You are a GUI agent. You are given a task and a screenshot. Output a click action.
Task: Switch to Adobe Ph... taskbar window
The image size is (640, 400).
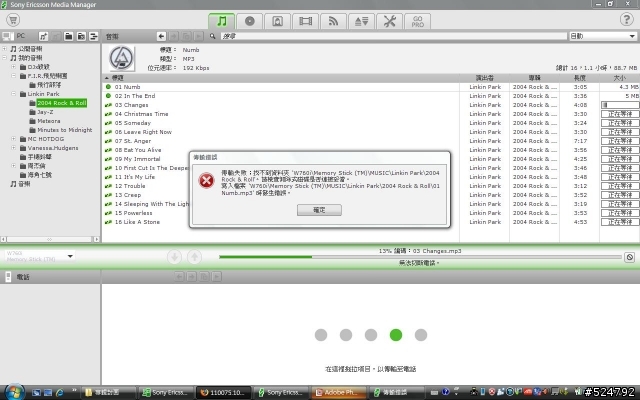(x=337, y=393)
